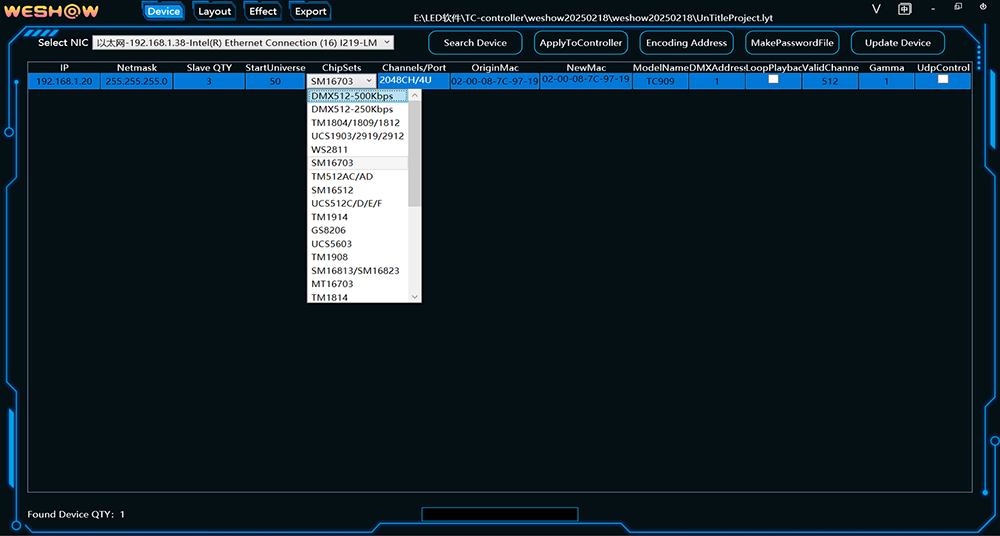Image resolution: width=1000 pixels, height=536 pixels.
Task: Click the Channels/Port 2048CH/4U cell
Action: (x=406, y=80)
